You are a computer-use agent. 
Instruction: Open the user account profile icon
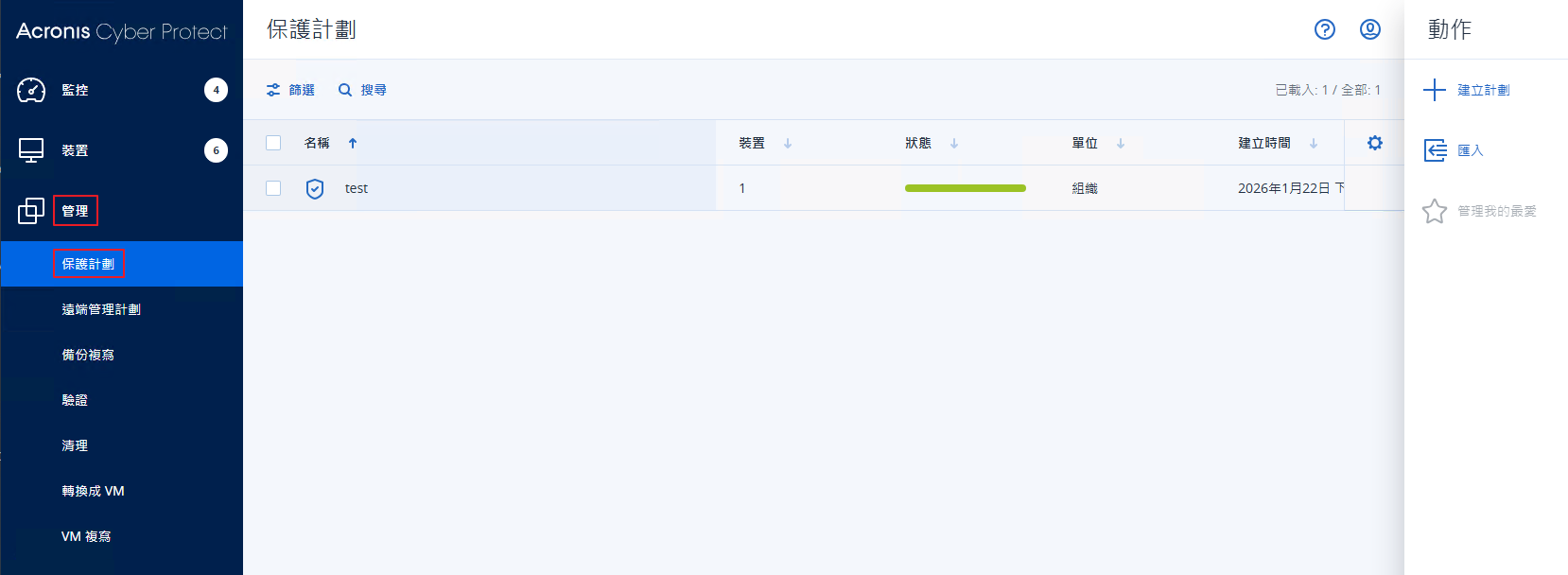(x=1370, y=29)
